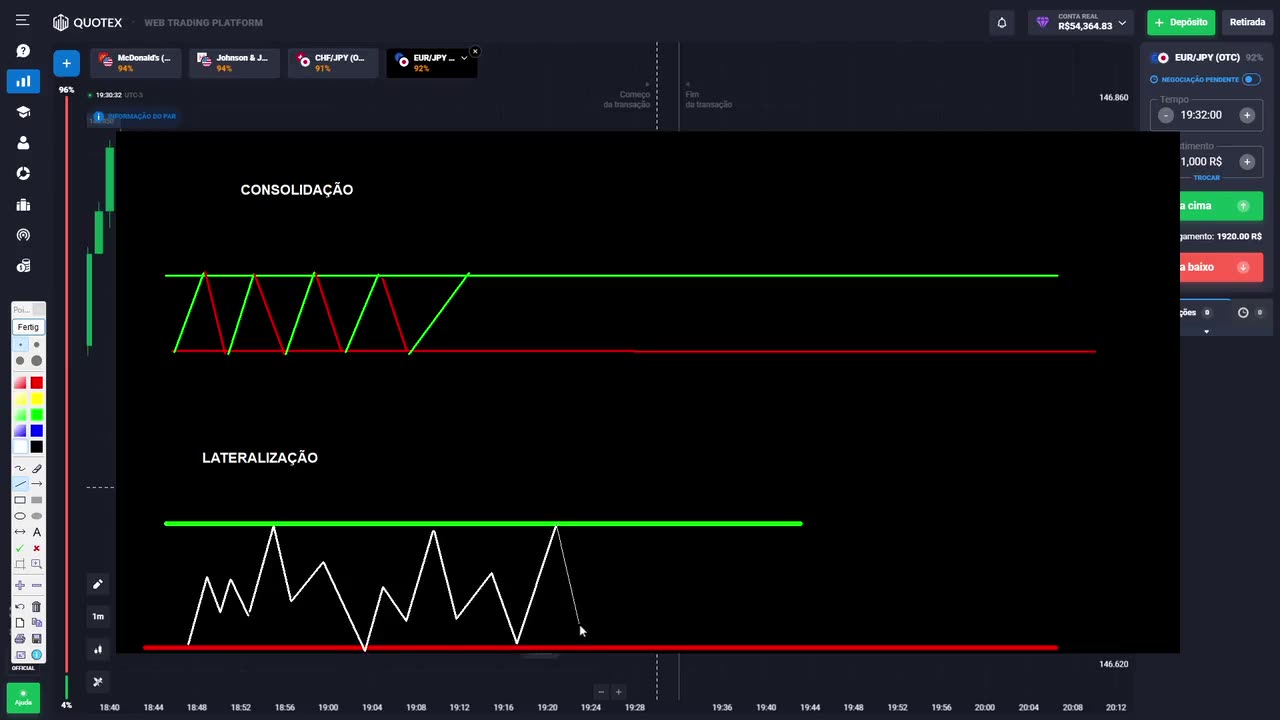
Task: Click the Fertig button in drawing palette
Action: (28, 327)
